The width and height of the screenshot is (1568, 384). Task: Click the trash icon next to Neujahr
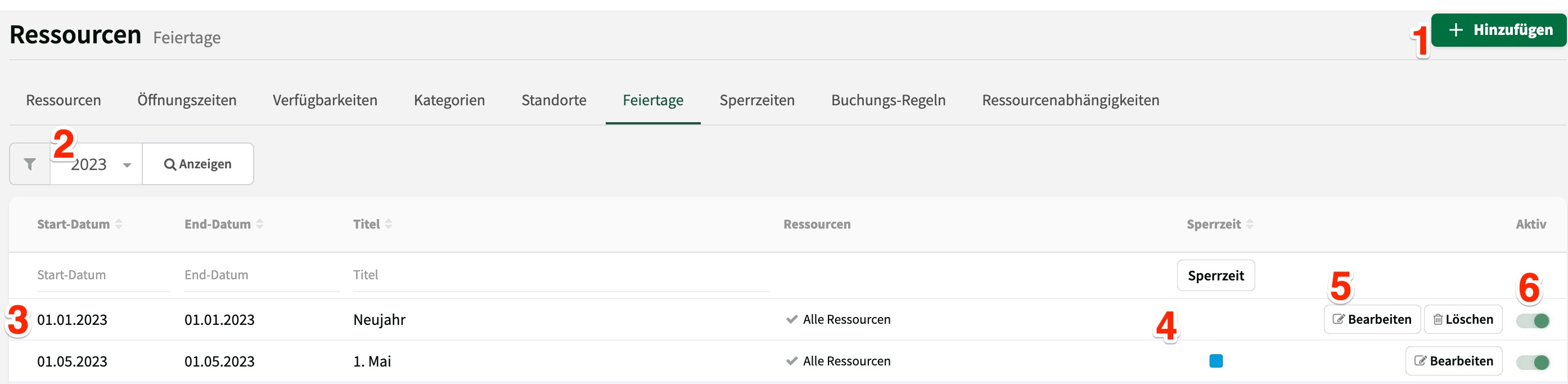[1437, 319]
